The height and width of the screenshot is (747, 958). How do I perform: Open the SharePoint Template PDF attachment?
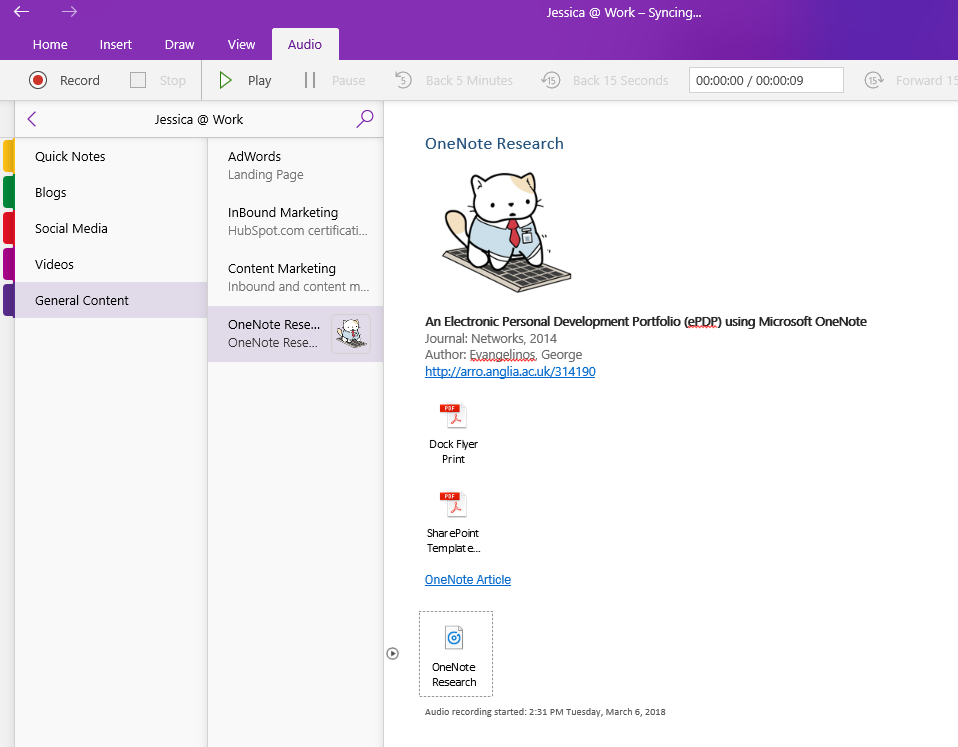pos(453,504)
